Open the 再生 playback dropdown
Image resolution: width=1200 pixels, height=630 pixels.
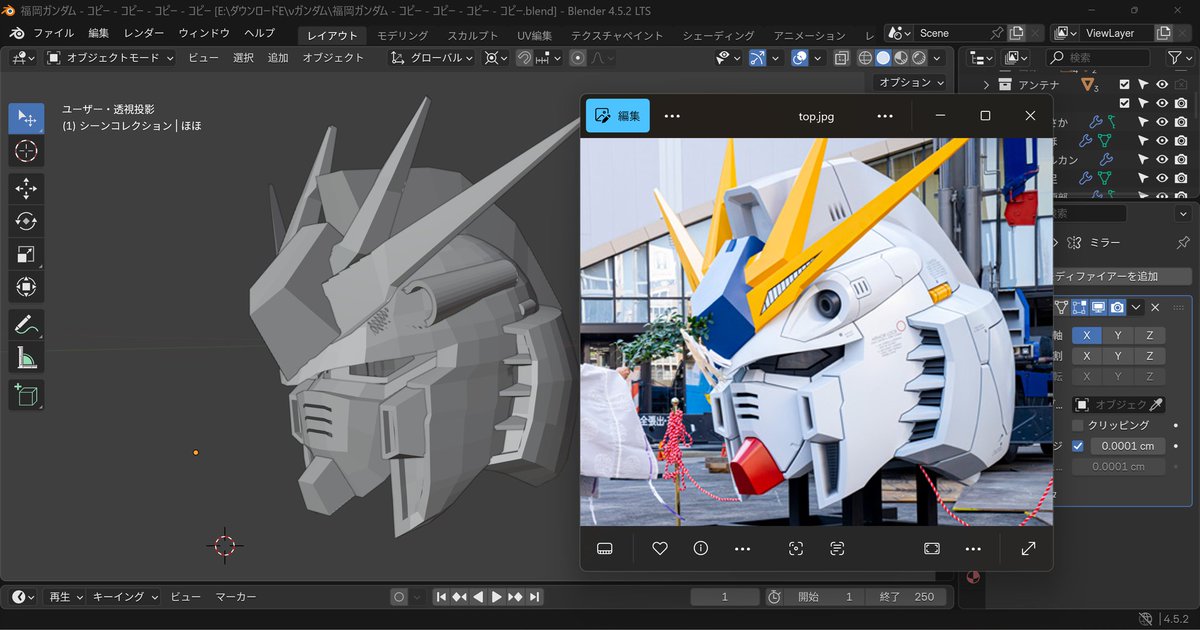tap(67, 597)
